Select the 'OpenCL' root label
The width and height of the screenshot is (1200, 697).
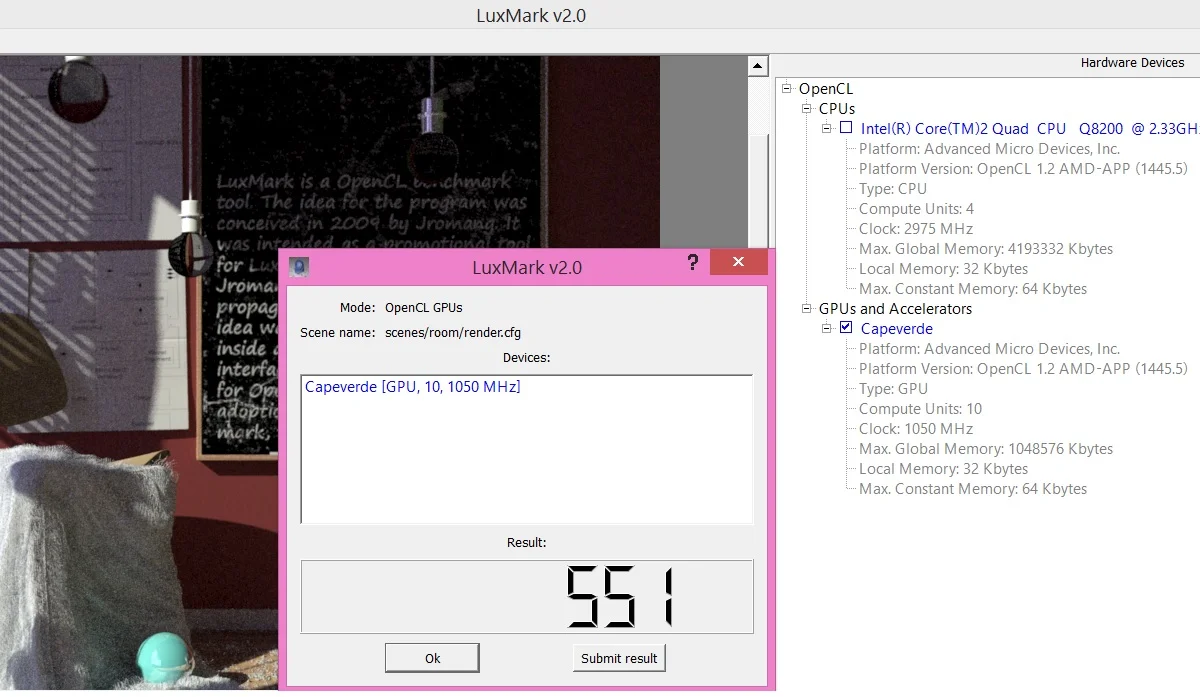tap(826, 89)
